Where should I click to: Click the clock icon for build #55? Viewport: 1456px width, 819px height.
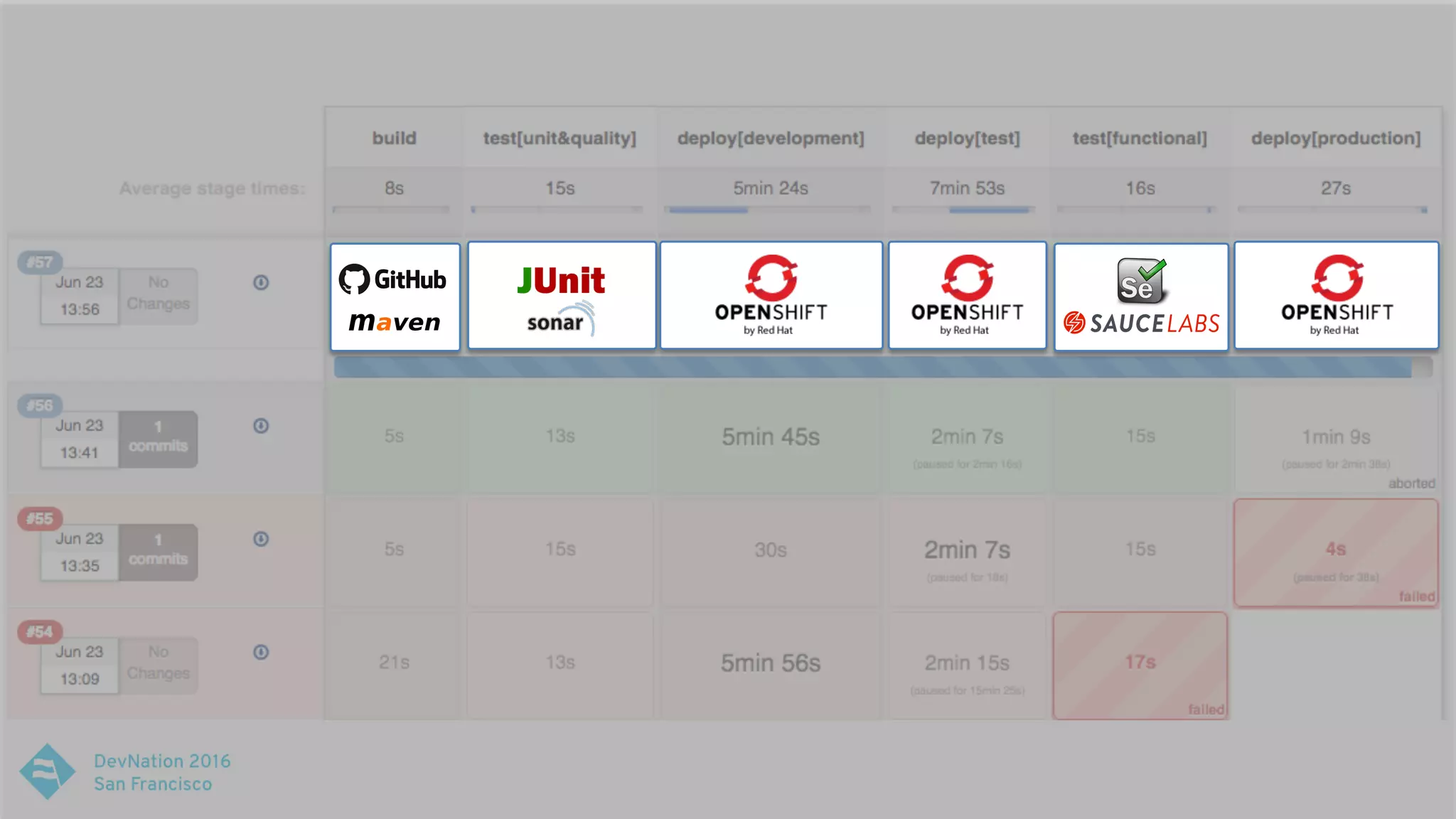tap(261, 539)
